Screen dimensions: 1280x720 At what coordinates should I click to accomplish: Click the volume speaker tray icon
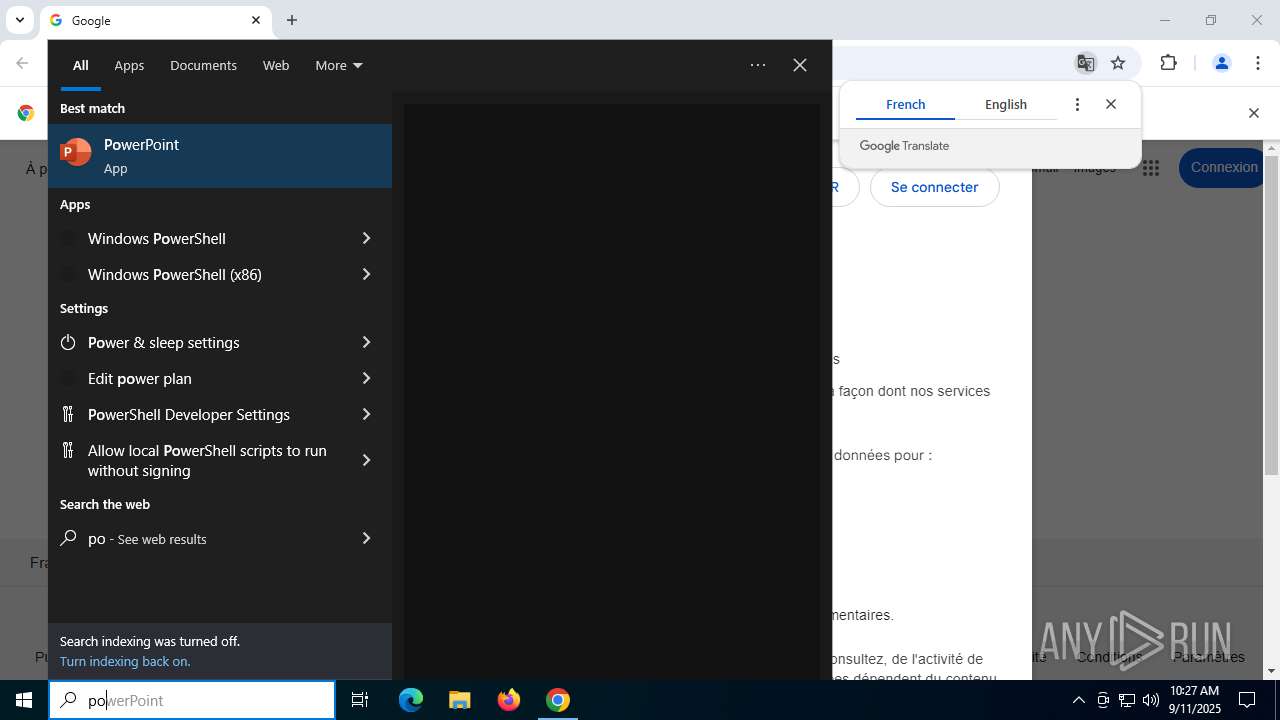(1151, 700)
